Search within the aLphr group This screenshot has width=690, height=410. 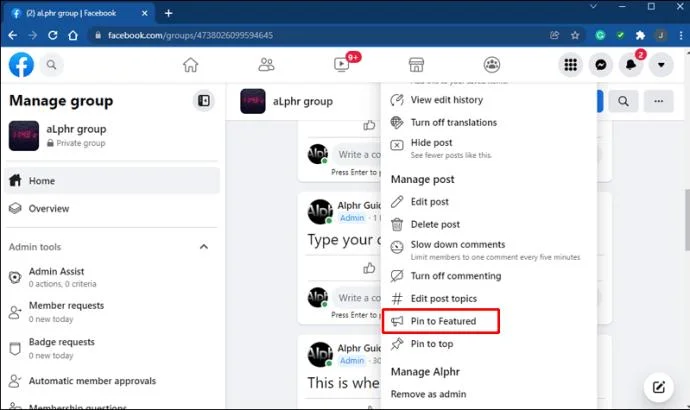pyautogui.click(x=624, y=101)
